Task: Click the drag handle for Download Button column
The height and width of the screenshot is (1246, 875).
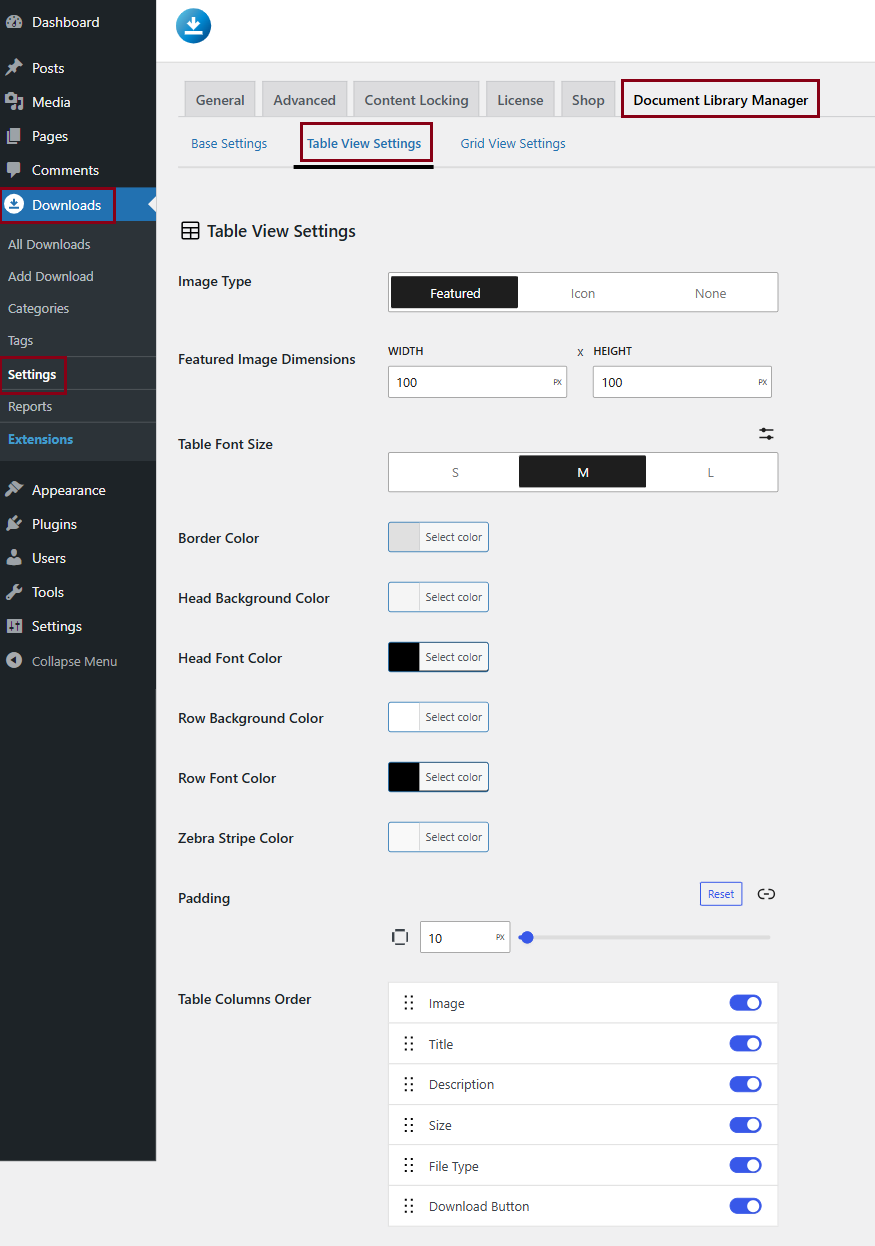Action: (x=408, y=1206)
